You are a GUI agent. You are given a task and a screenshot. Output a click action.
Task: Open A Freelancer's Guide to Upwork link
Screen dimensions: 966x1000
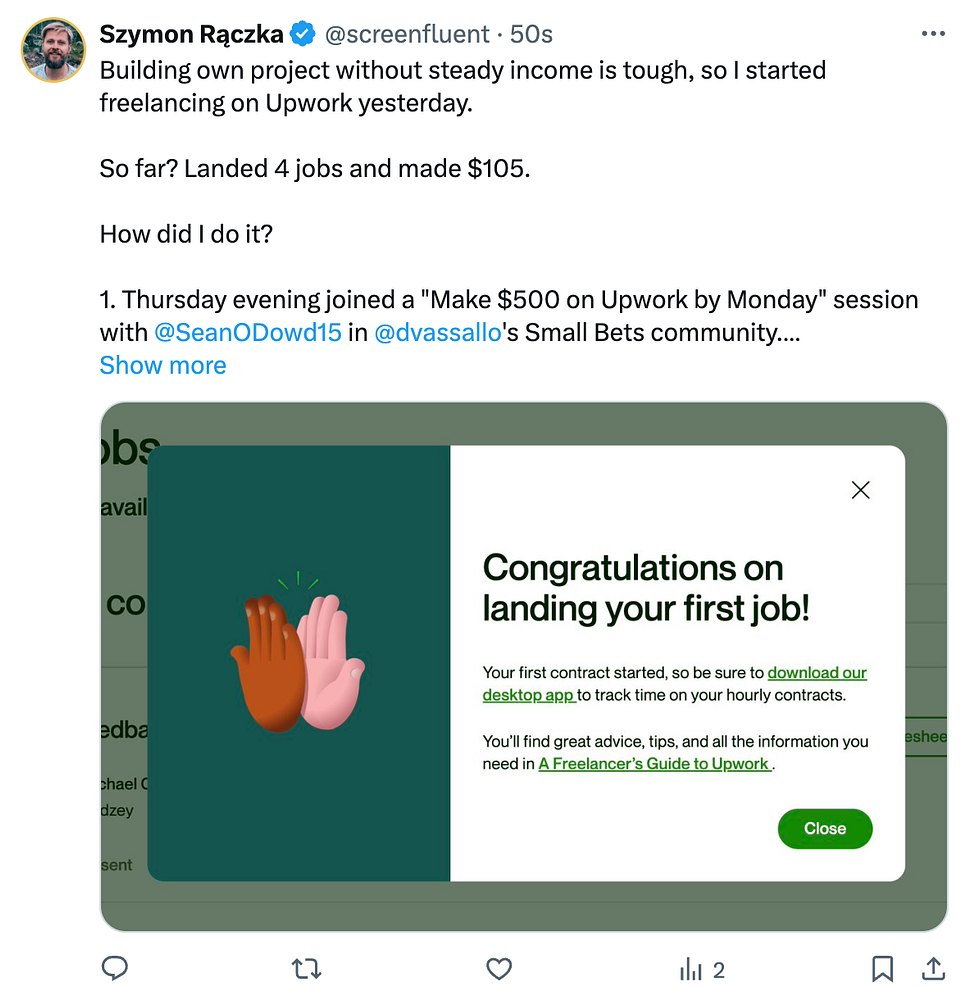point(655,764)
